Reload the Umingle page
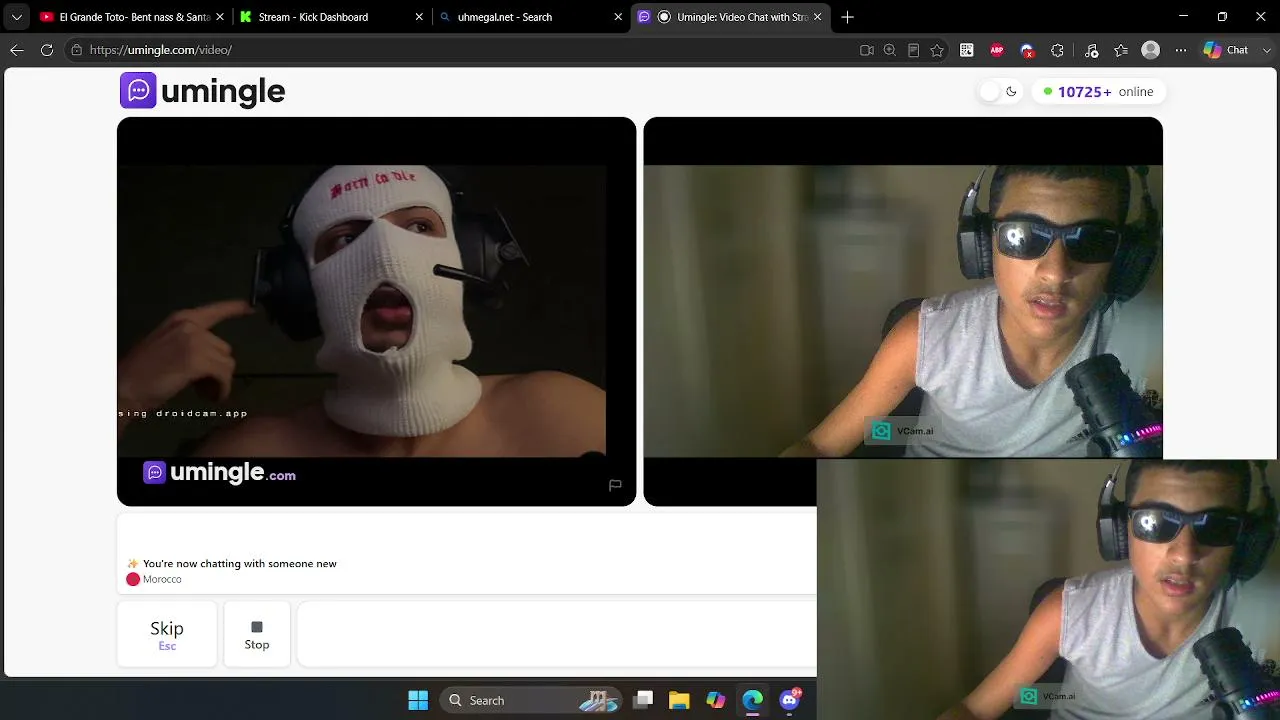Image resolution: width=1280 pixels, height=720 pixels. click(47, 50)
